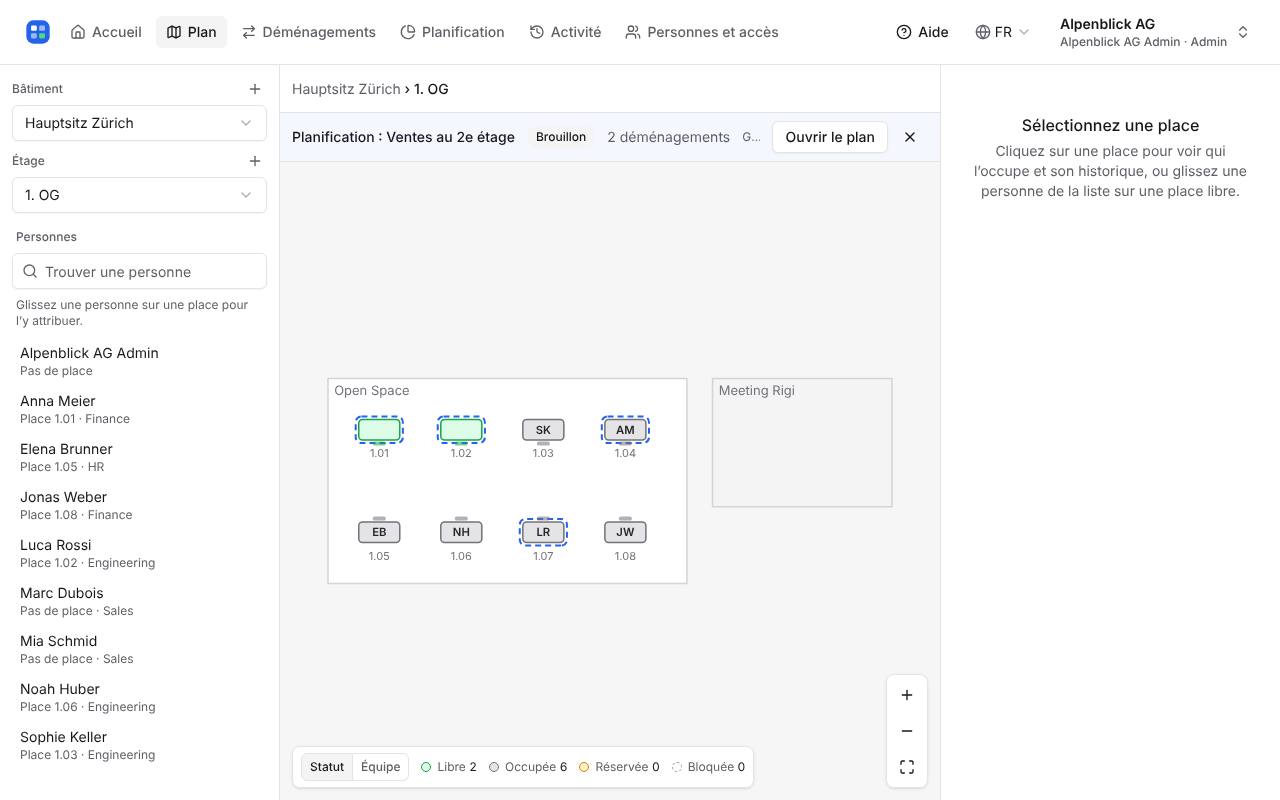Expand the Alpenblick AG account switcher

coord(1154,32)
